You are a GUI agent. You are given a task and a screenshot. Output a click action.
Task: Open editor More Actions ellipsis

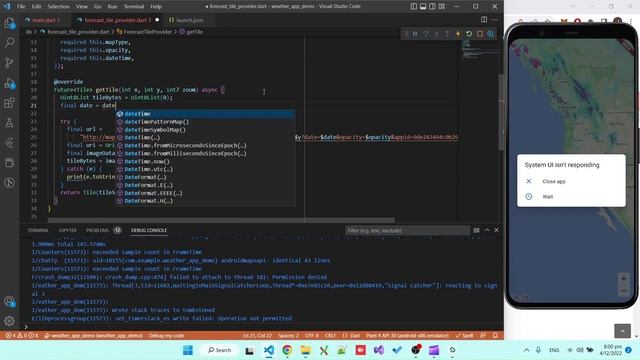point(495,20)
